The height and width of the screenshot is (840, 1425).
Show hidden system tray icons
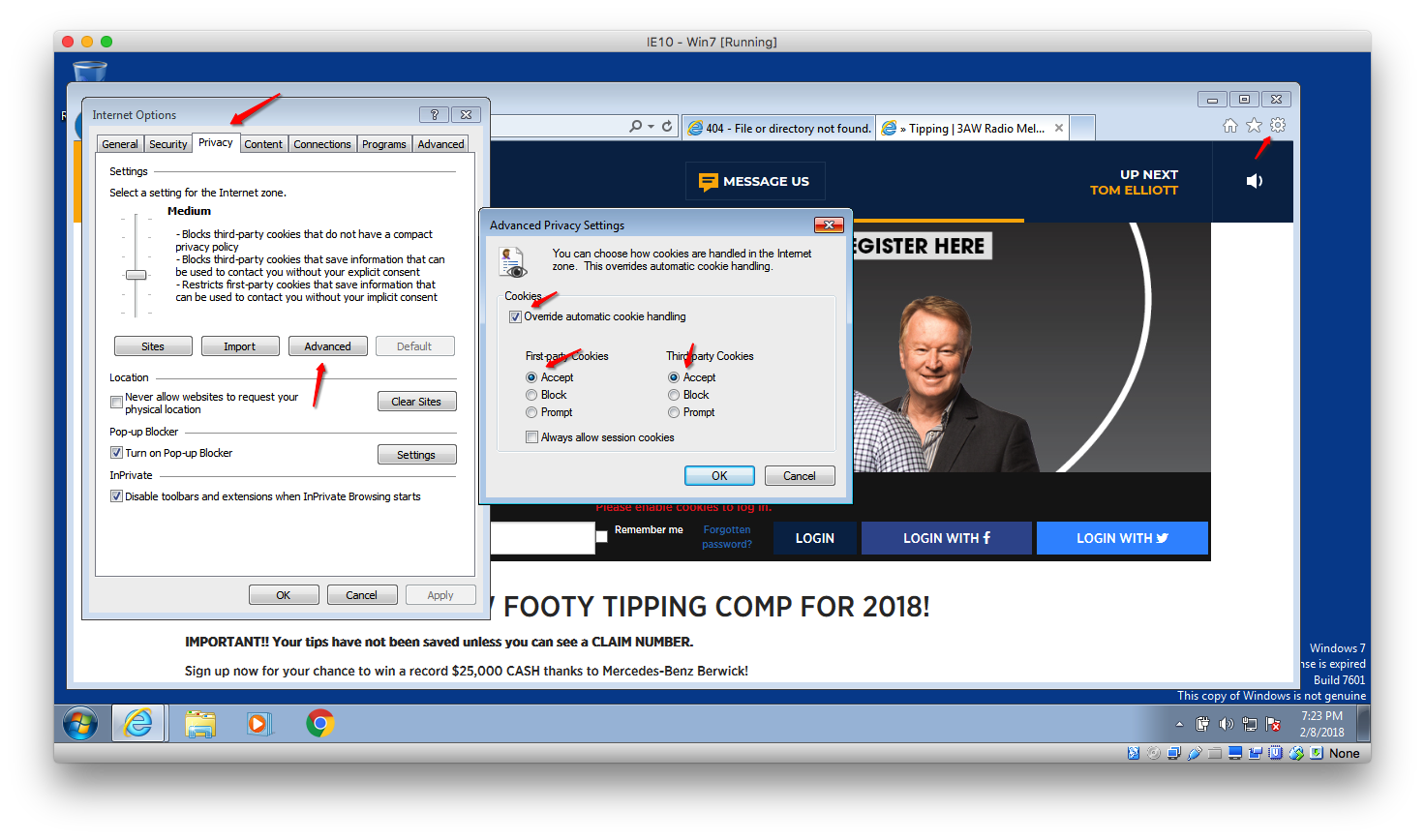coord(1179,724)
